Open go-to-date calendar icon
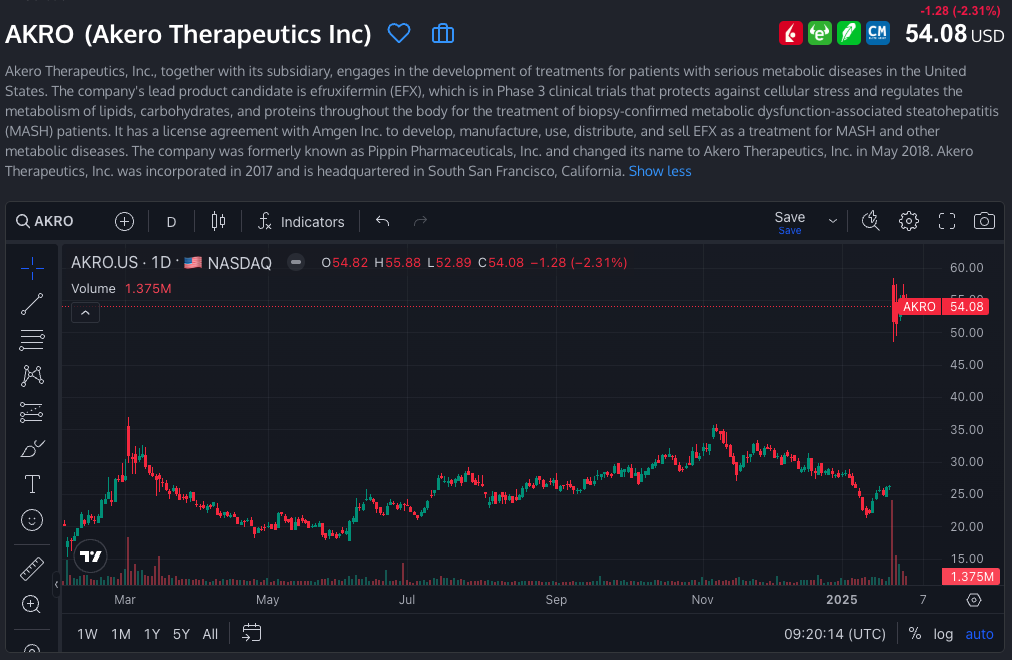 point(252,633)
